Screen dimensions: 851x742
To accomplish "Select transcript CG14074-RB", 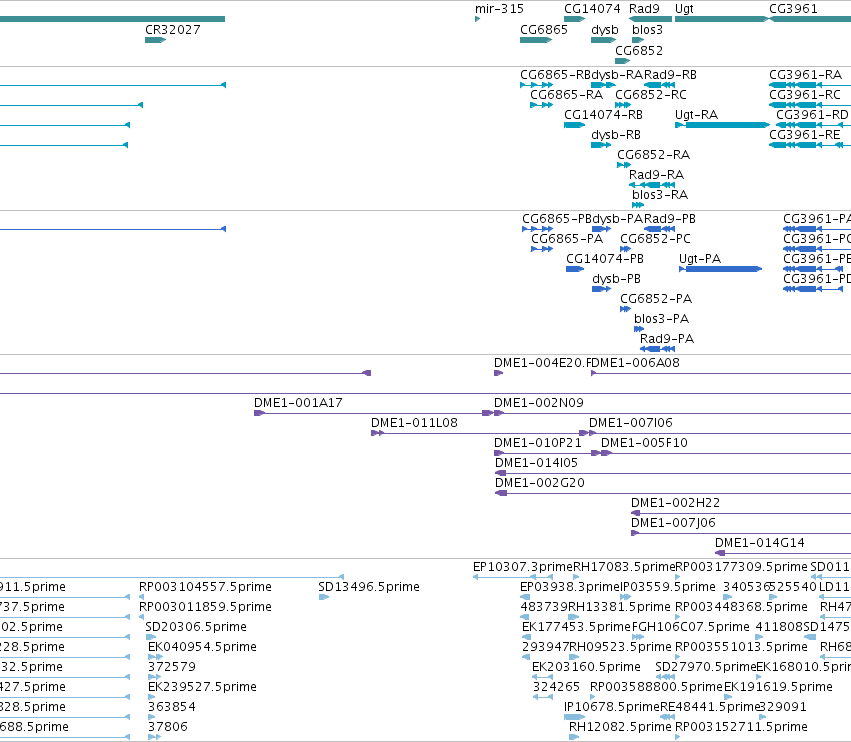I will pyautogui.click(x=575, y=125).
